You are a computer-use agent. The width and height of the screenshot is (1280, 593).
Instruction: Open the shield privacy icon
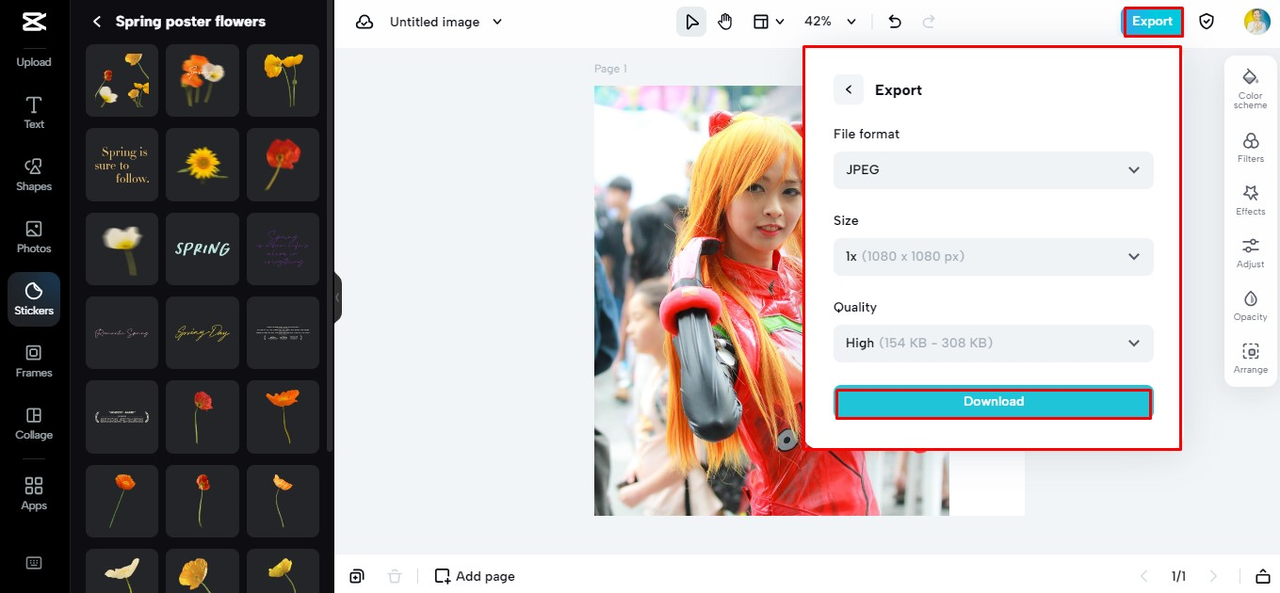pos(1207,21)
